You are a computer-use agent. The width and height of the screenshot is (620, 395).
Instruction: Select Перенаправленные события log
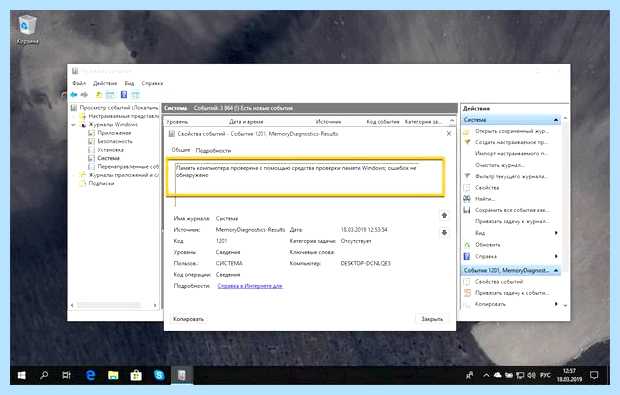(x=128, y=167)
